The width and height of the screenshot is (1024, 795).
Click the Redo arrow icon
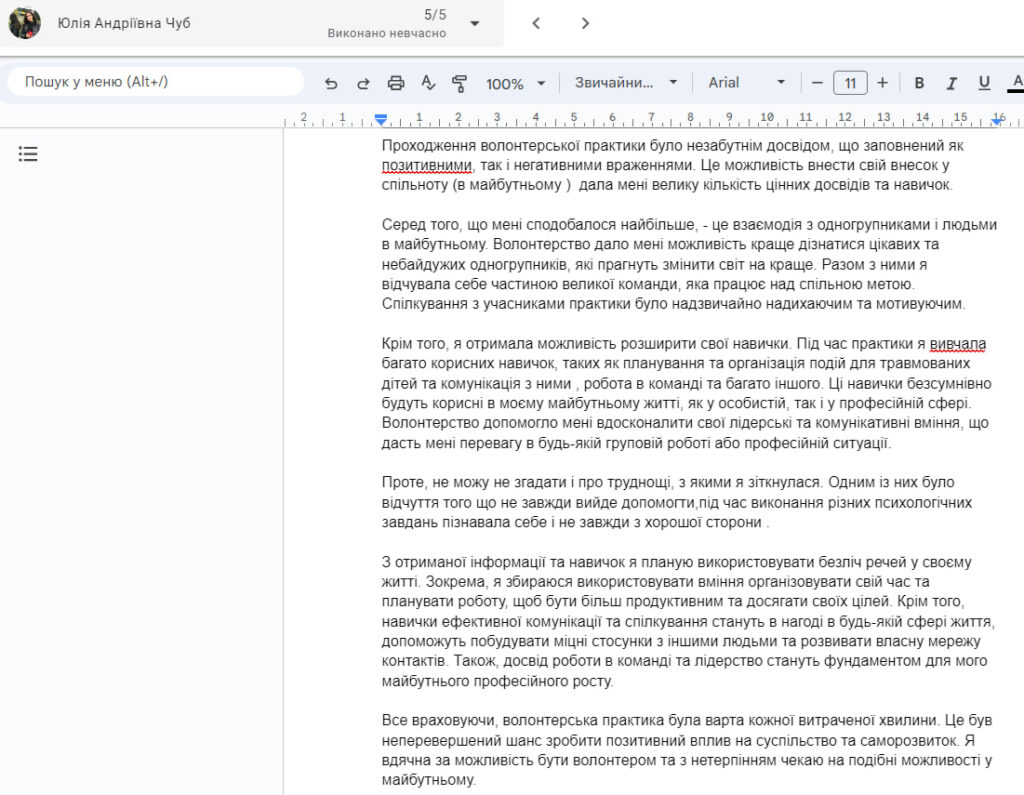pos(363,83)
